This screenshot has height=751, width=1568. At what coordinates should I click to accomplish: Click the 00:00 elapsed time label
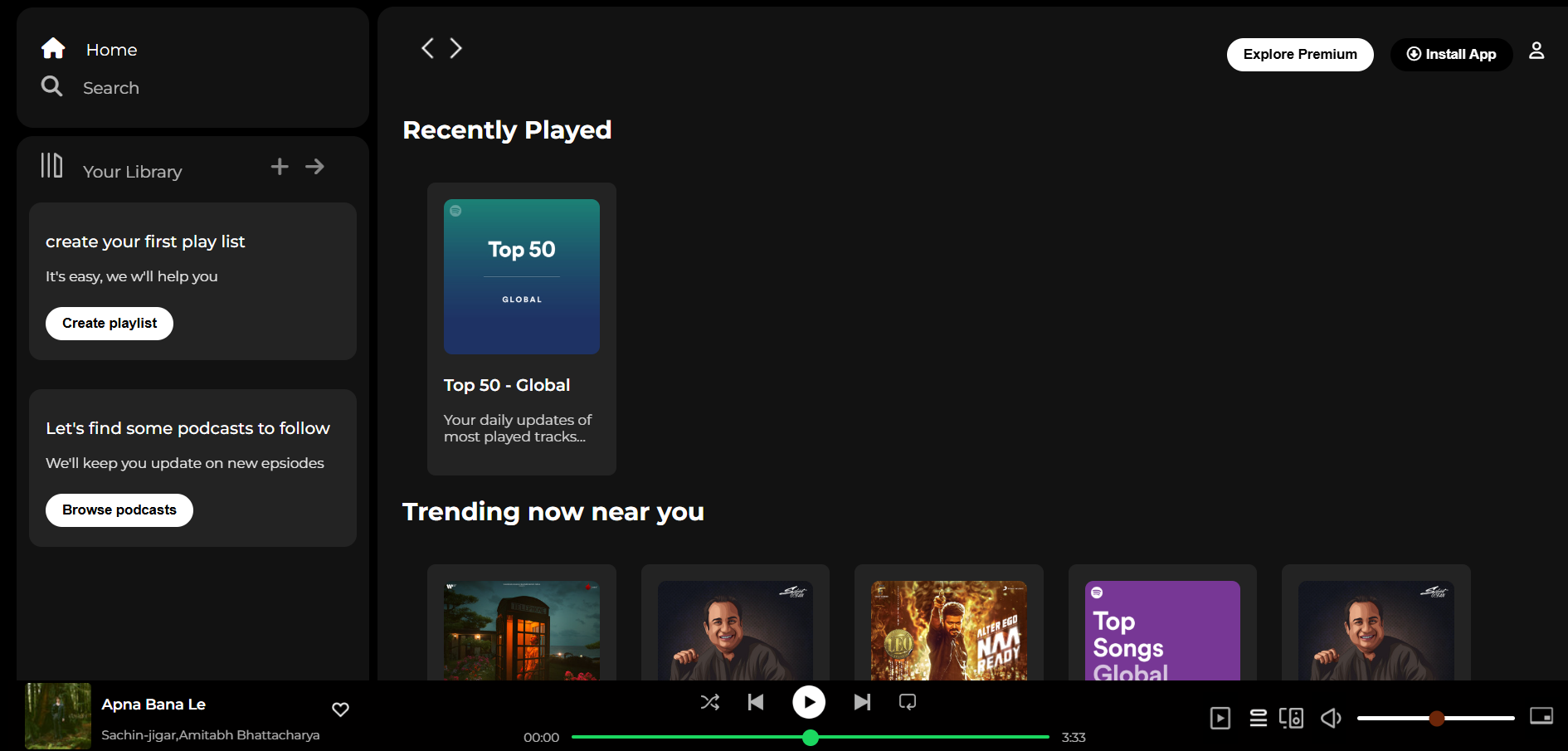click(x=541, y=737)
